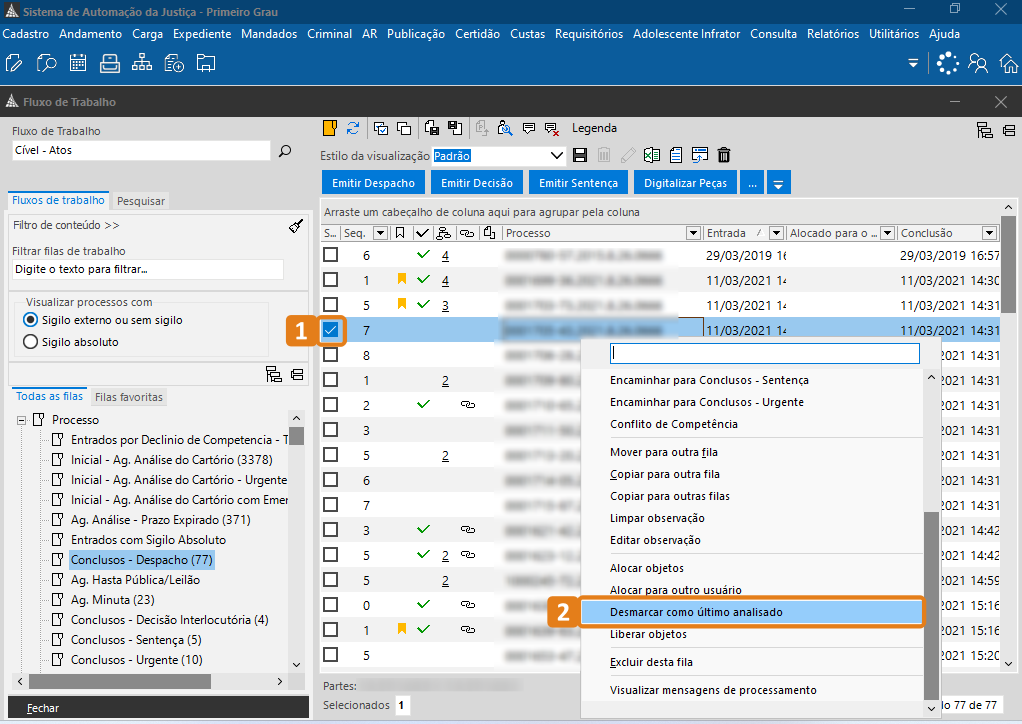Click the select-all checked boxes icon
1022x724 pixels.
[381, 128]
